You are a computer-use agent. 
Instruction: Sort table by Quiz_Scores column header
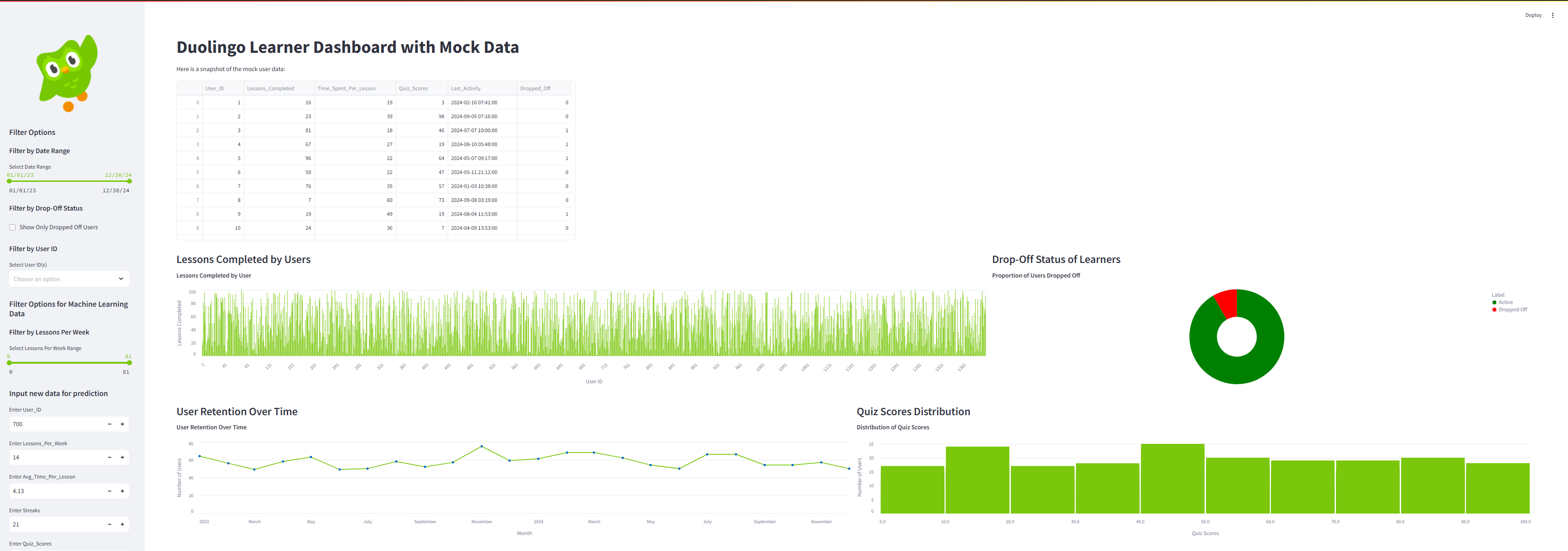[x=422, y=88]
